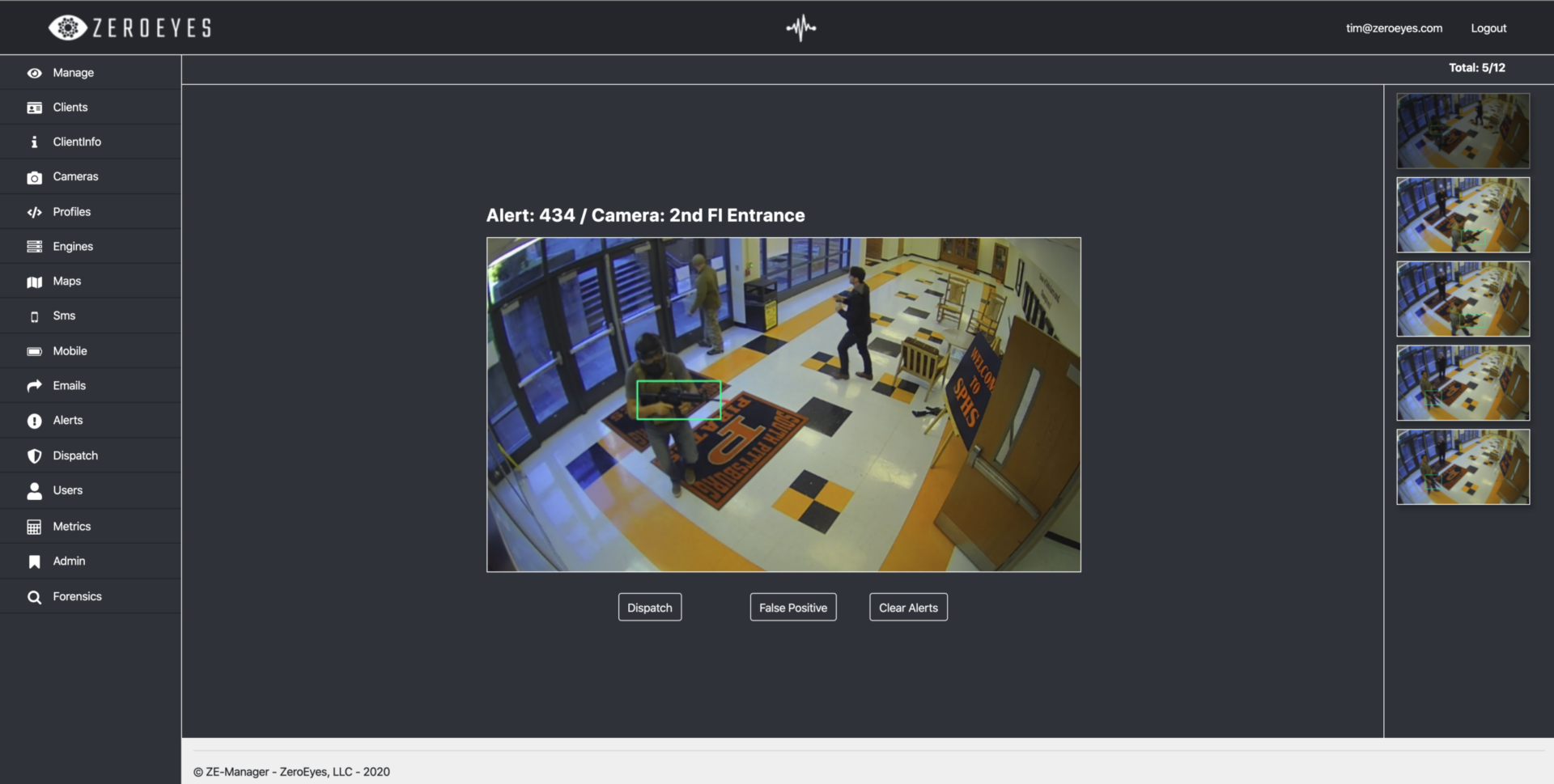The image size is (1554, 784).
Task: Select the fourth alert thumbnail
Action: [x=1463, y=384]
